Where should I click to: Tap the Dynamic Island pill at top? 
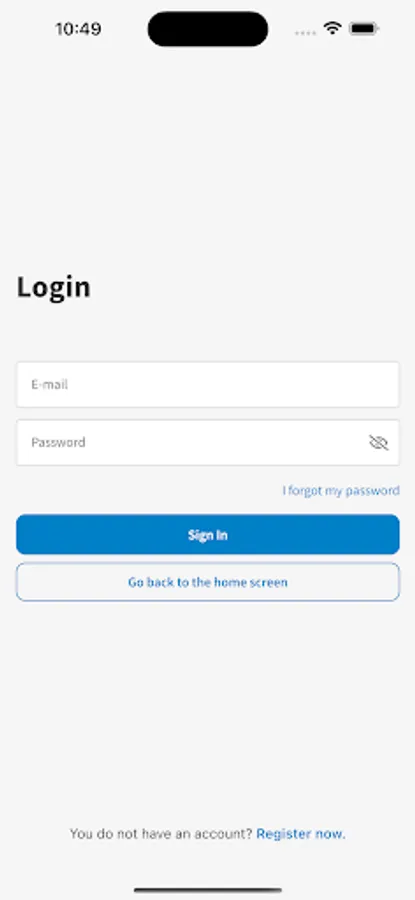click(x=208, y=29)
